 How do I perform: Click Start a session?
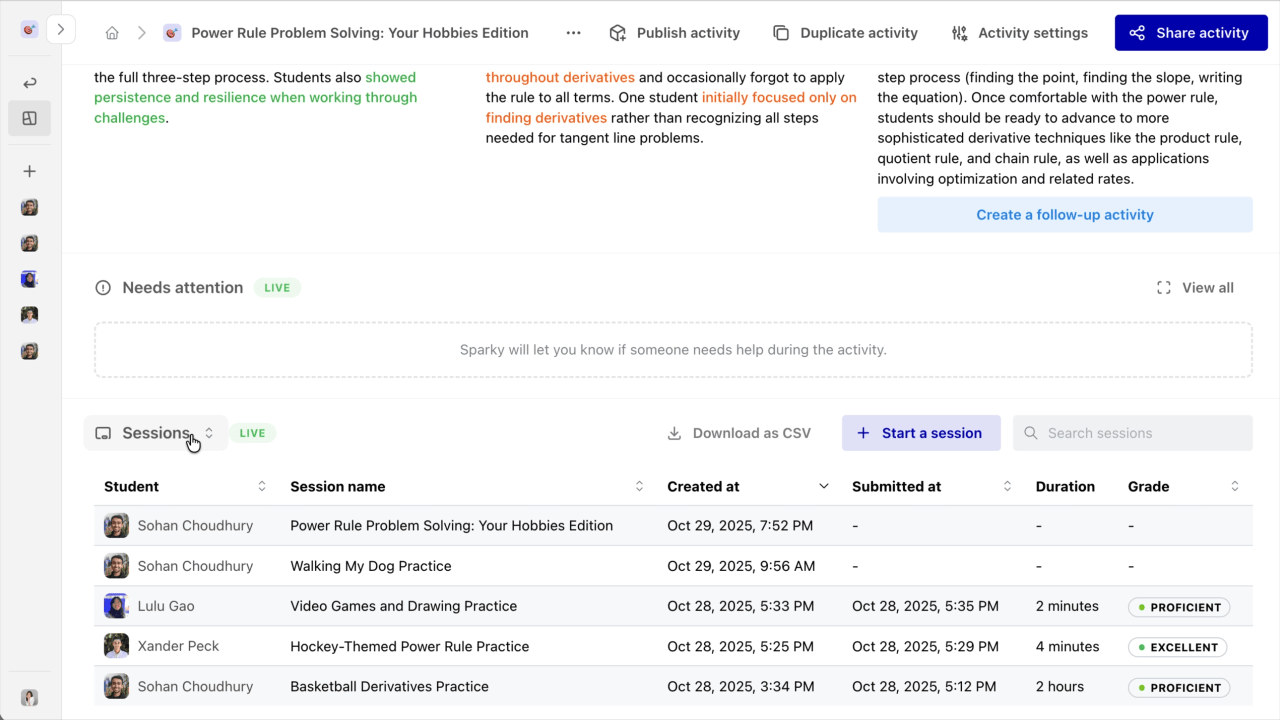click(921, 433)
